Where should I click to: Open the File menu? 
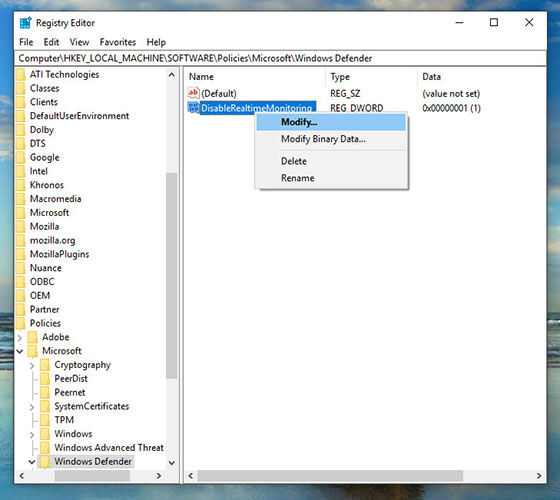[26, 42]
